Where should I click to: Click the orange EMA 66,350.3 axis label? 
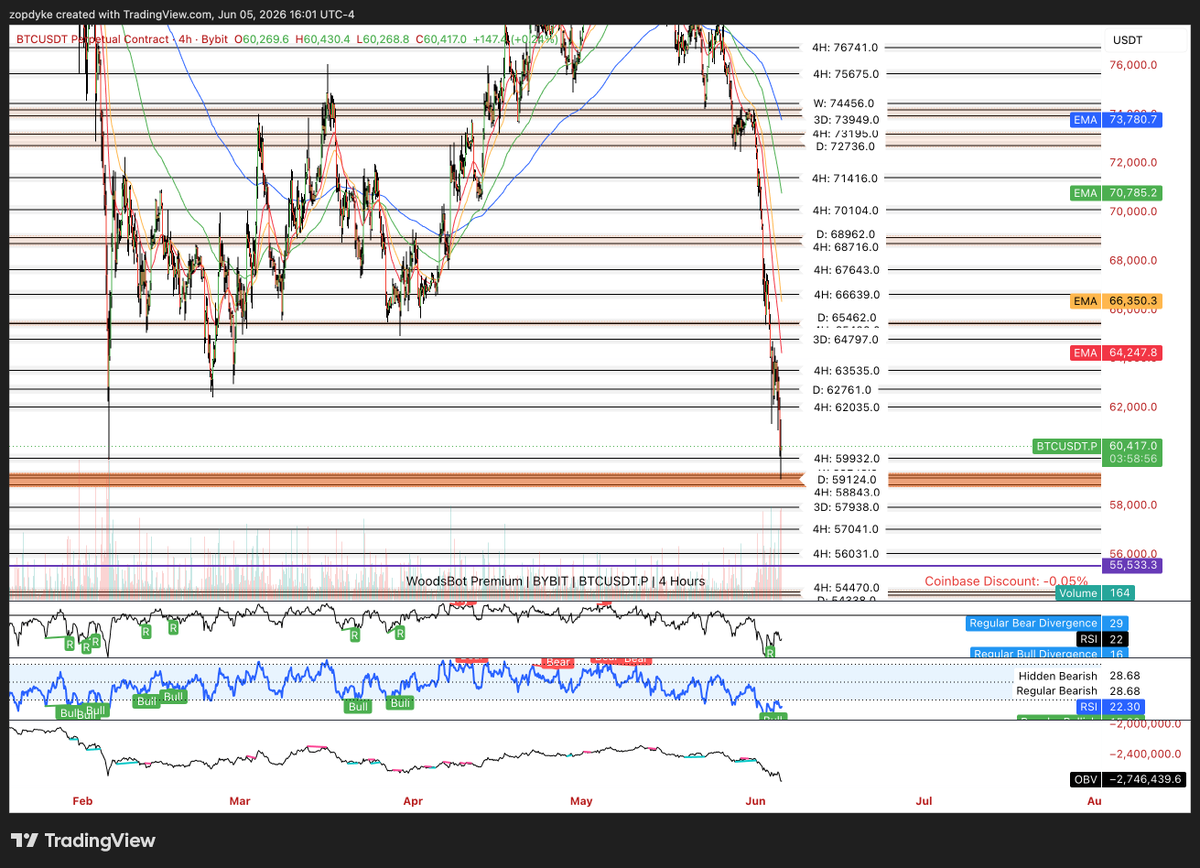(x=1118, y=300)
